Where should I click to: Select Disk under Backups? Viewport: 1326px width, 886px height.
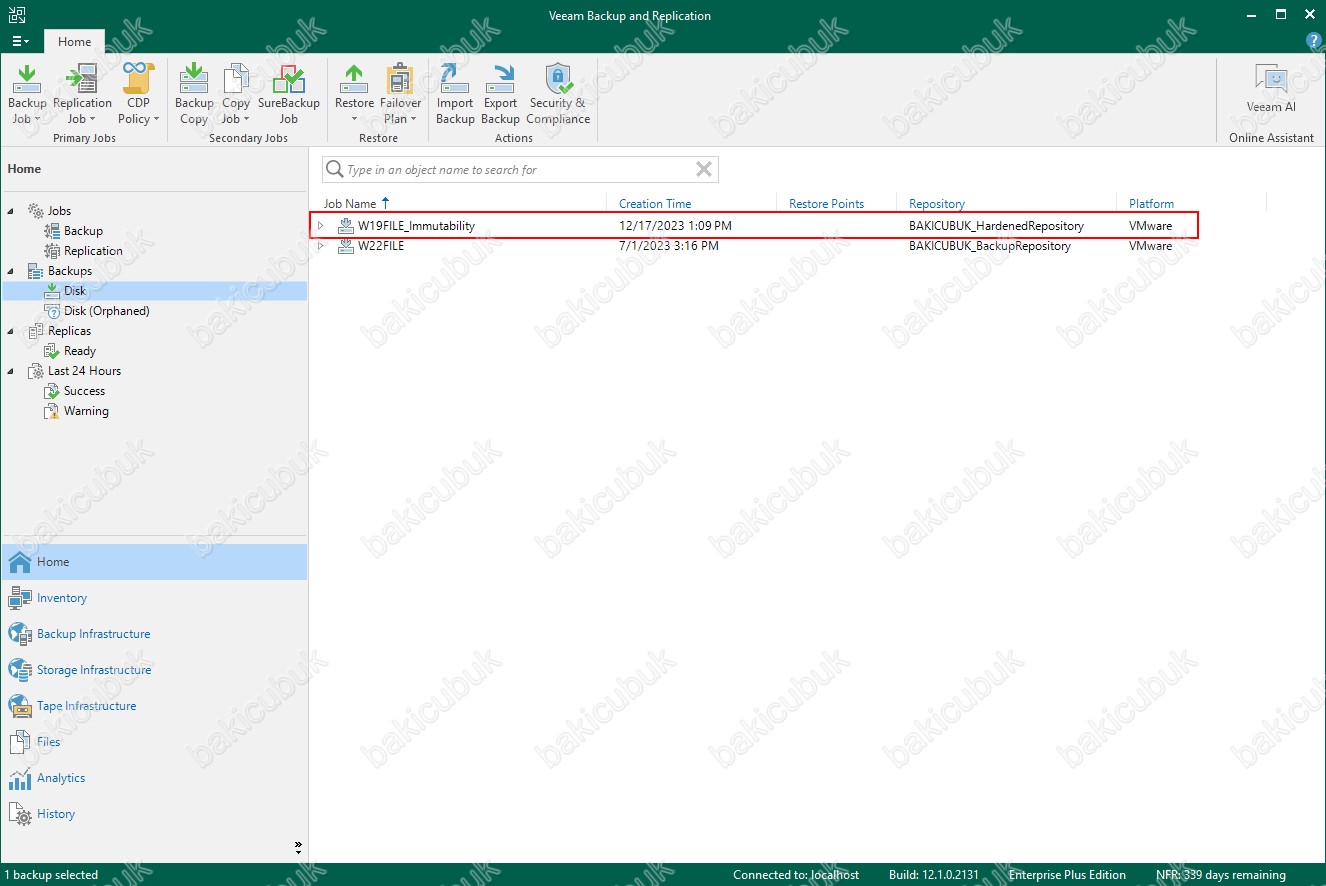point(75,291)
